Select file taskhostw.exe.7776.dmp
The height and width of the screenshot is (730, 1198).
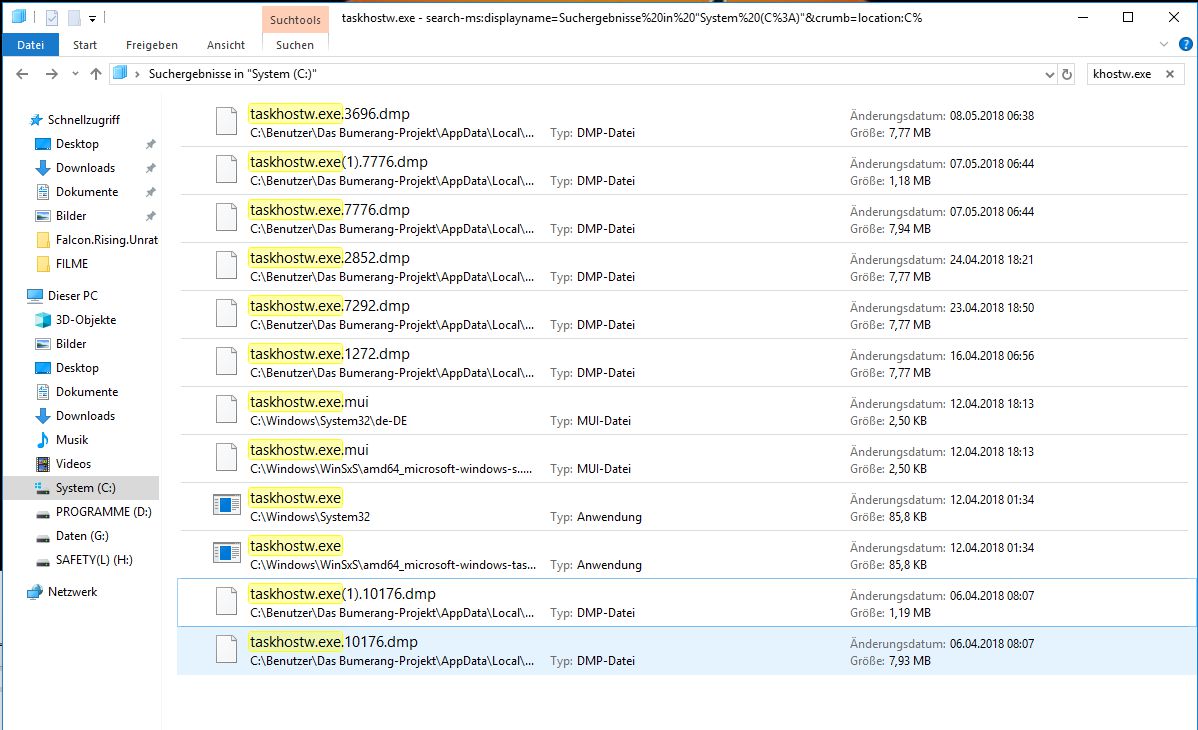pyautogui.click(x=682, y=219)
